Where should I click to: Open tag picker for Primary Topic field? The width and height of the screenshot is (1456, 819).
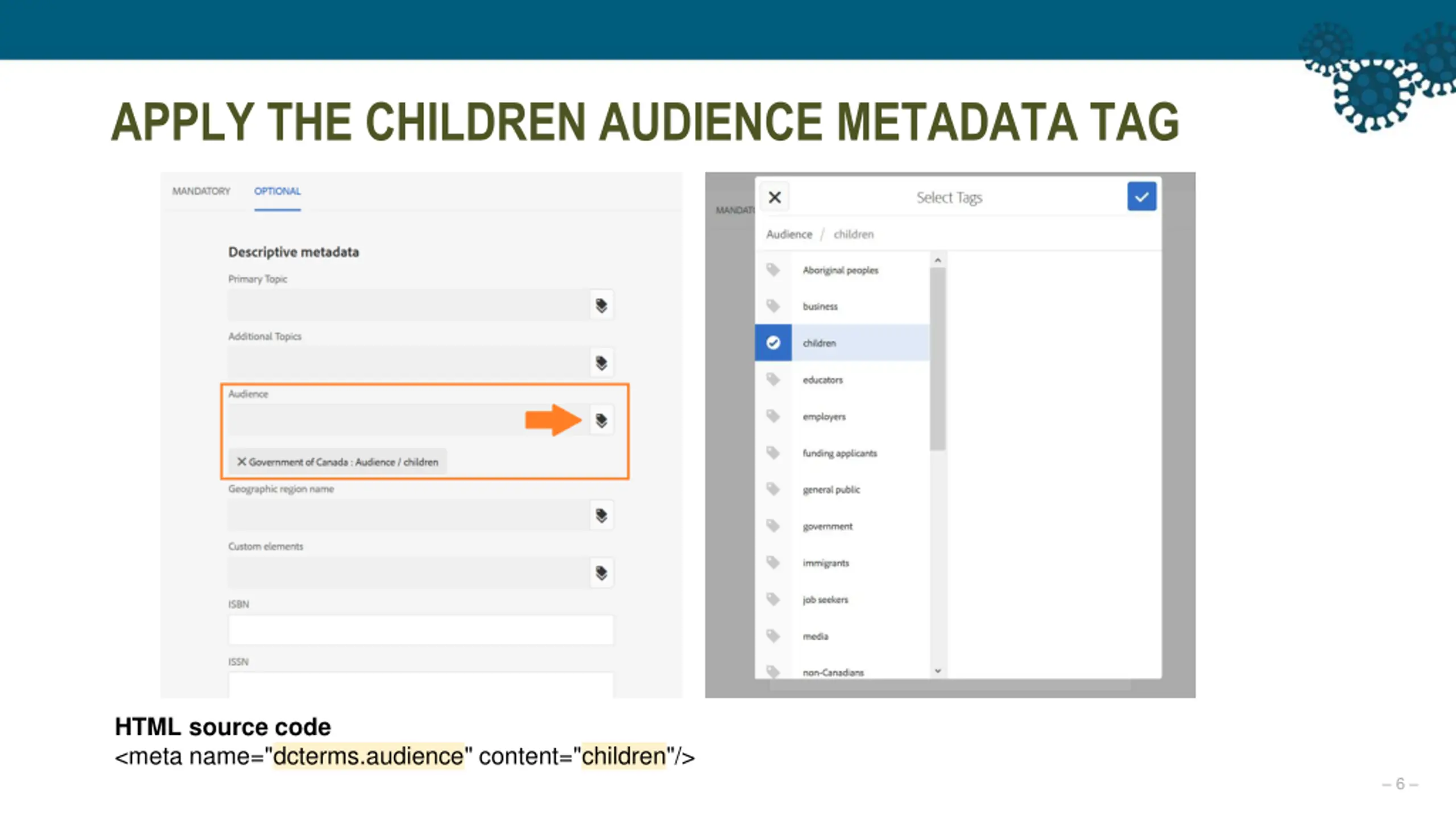coord(601,305)
